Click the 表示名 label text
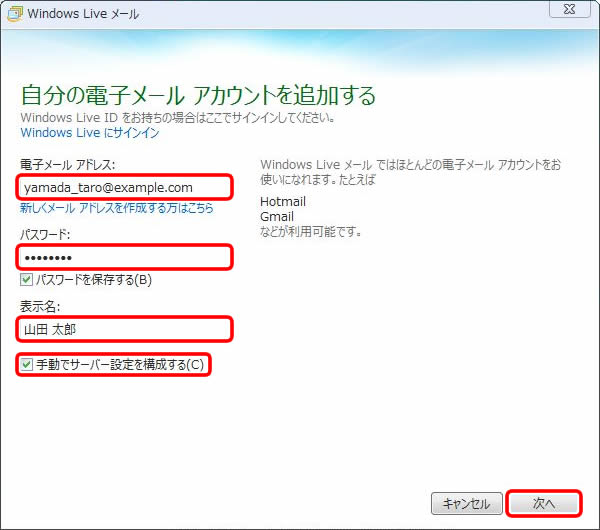 coord(42,305)
